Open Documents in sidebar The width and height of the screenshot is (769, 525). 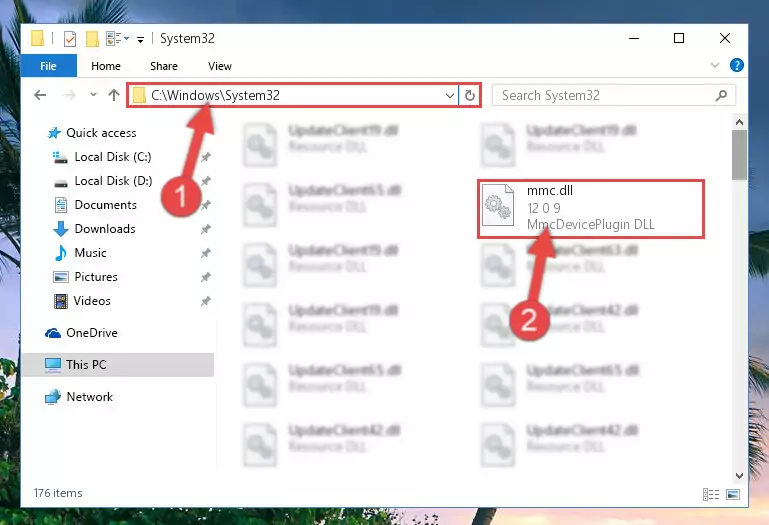(x=105, y=205)
